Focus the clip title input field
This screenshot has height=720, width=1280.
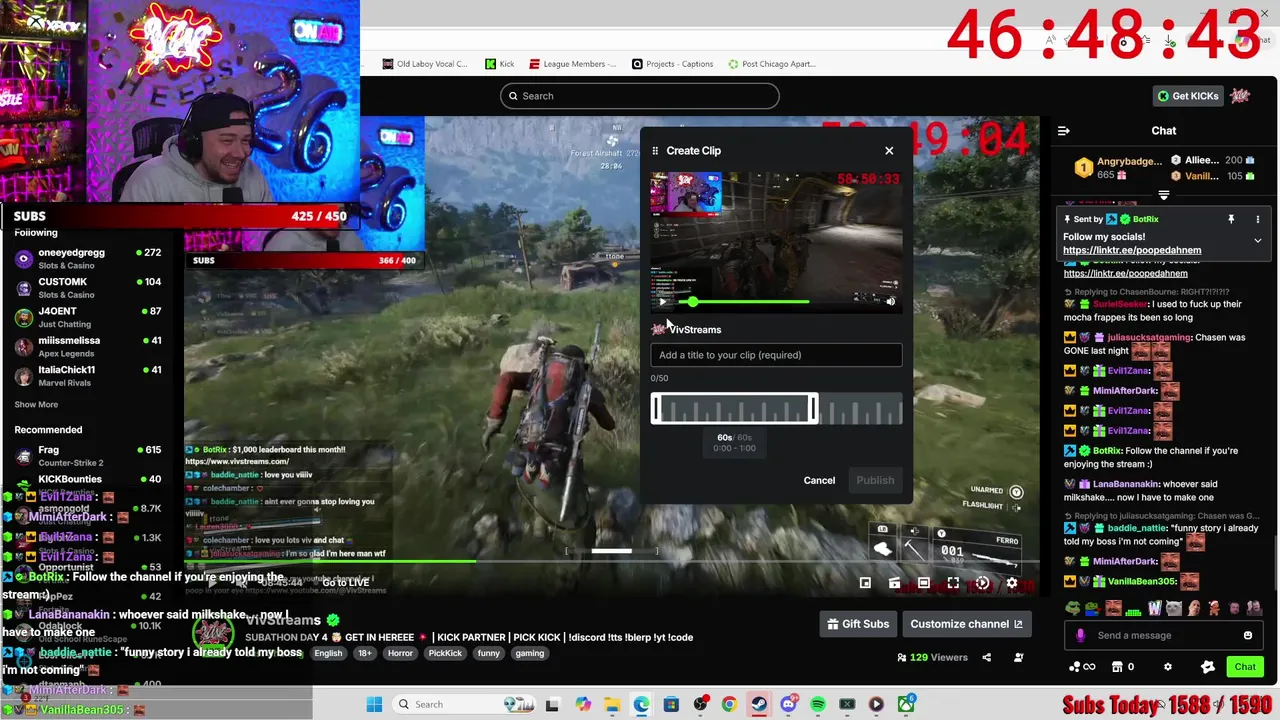(776, 355)
